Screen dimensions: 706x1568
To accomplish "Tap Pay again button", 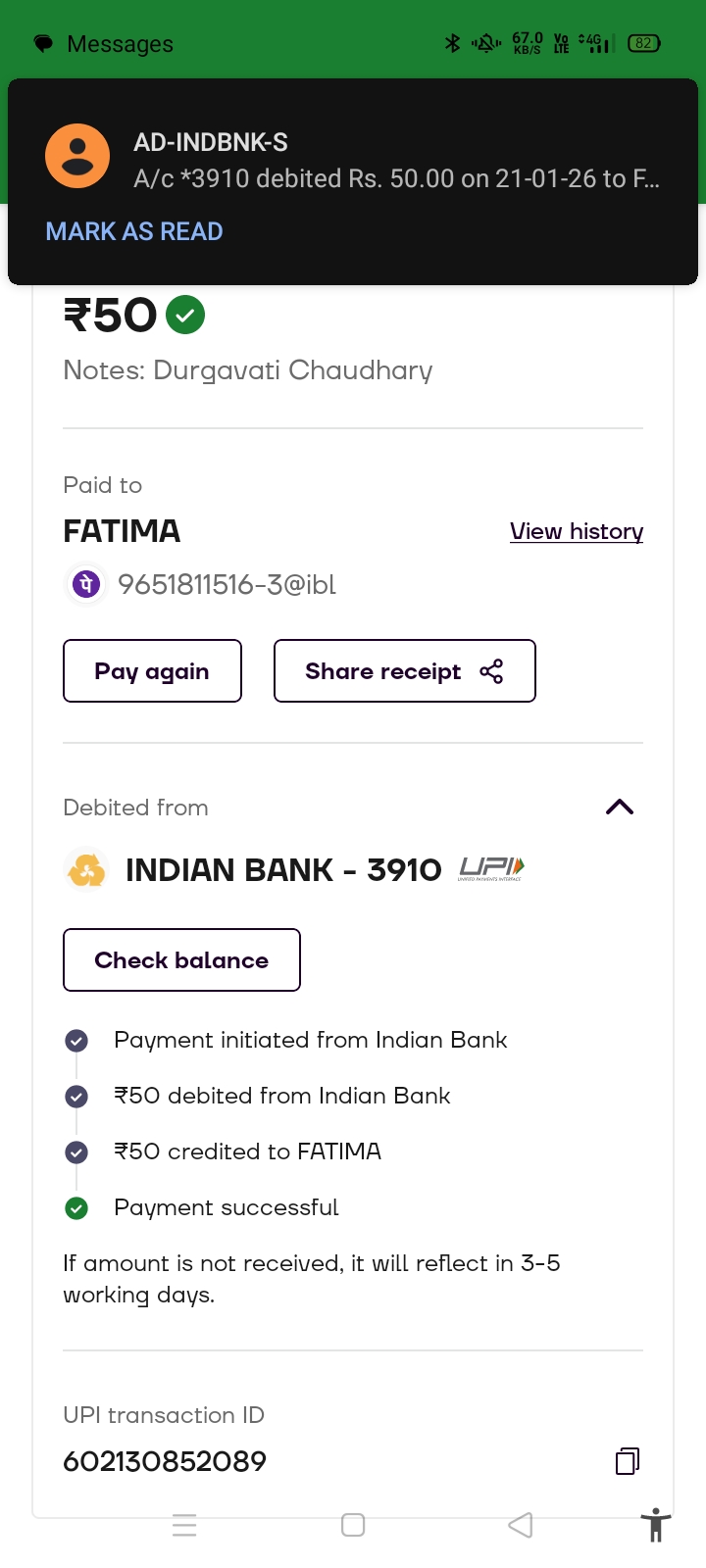I will 152,671.
